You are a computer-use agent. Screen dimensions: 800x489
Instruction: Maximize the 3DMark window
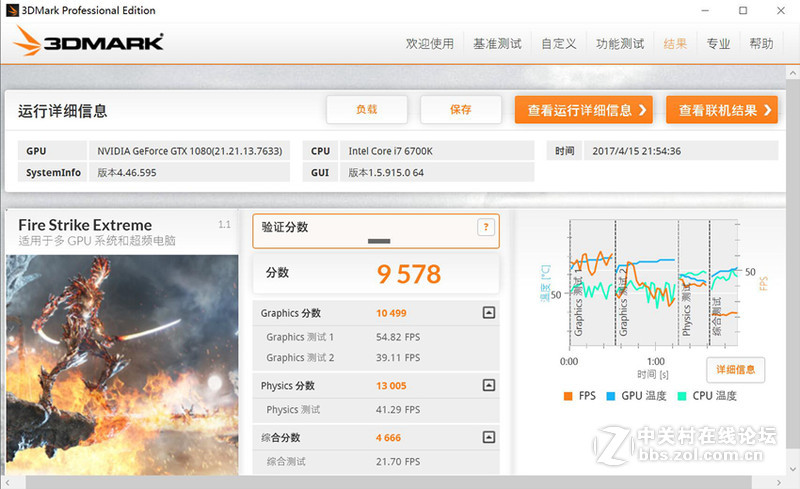click(743, 10)
